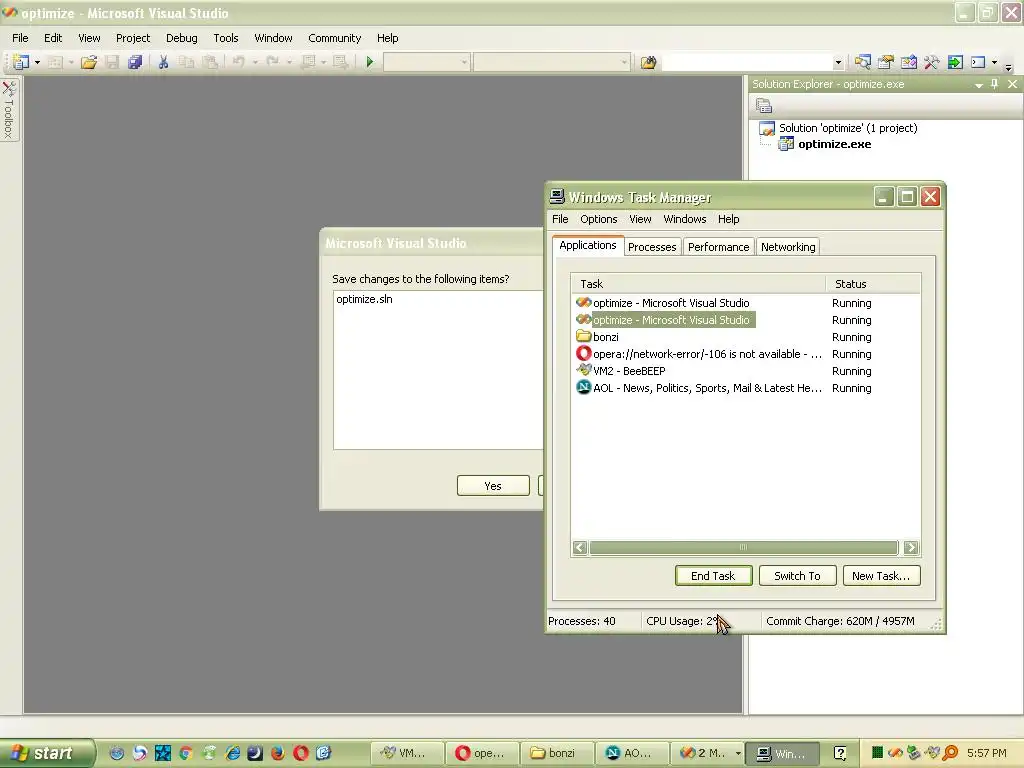Image resolution: width=1024 pixels, height=768 pixels.
Task: Open Visual Studio's Community menu
Action: (x=334, y=38)
